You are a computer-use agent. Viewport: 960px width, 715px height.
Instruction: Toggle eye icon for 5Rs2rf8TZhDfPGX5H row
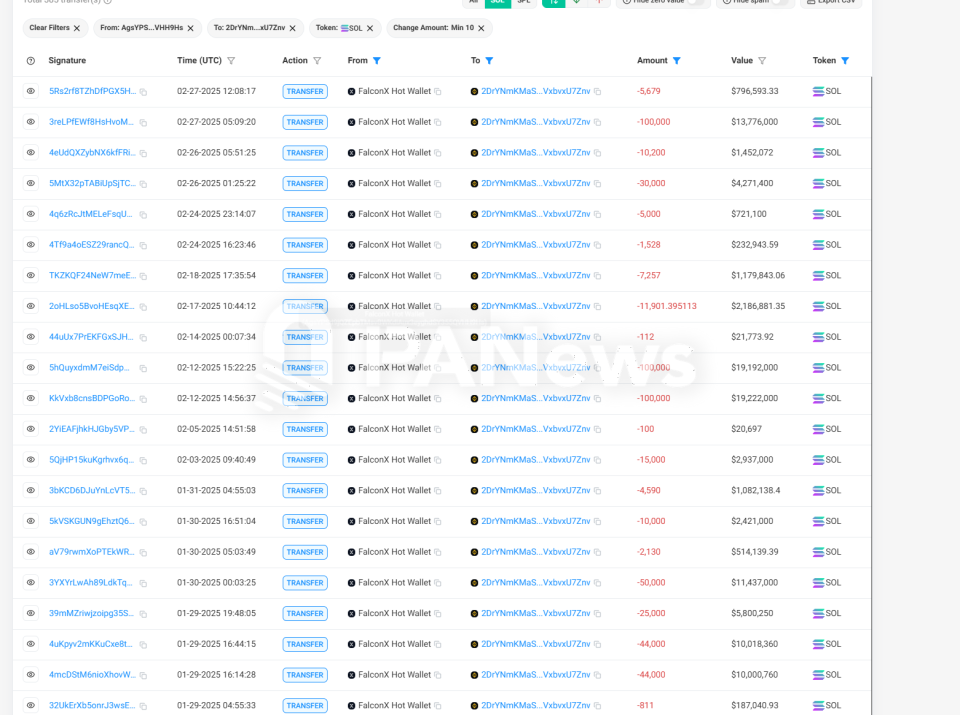(31, 91)
